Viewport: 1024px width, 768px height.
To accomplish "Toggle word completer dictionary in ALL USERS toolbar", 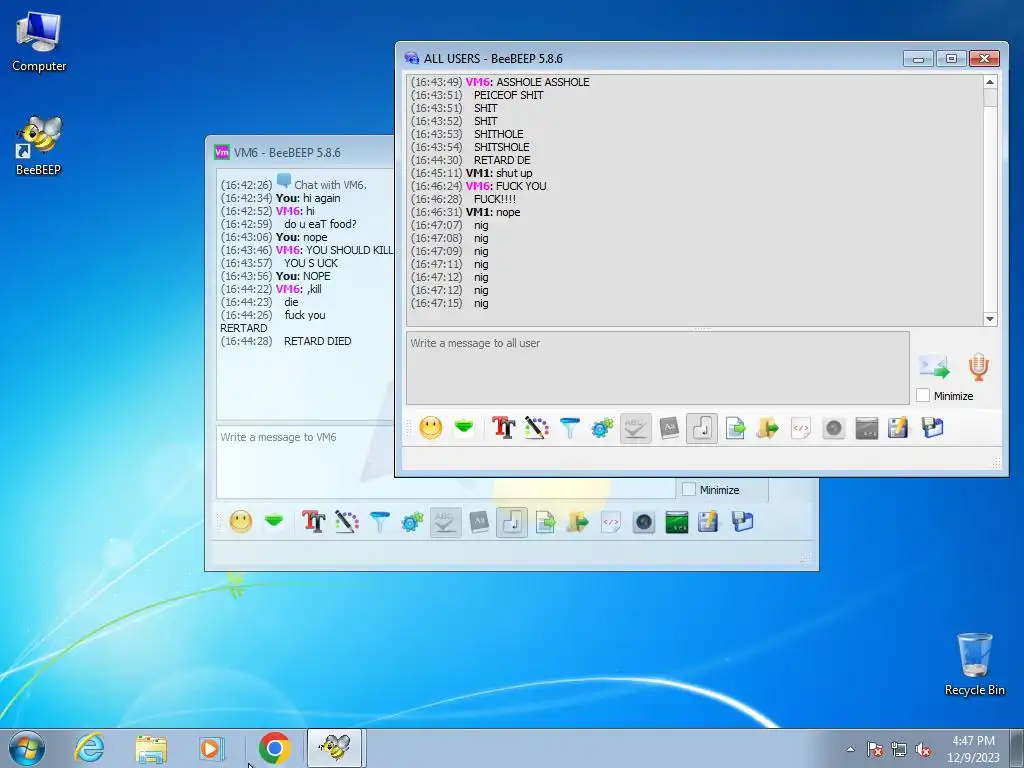I will [x=669, y=428].
